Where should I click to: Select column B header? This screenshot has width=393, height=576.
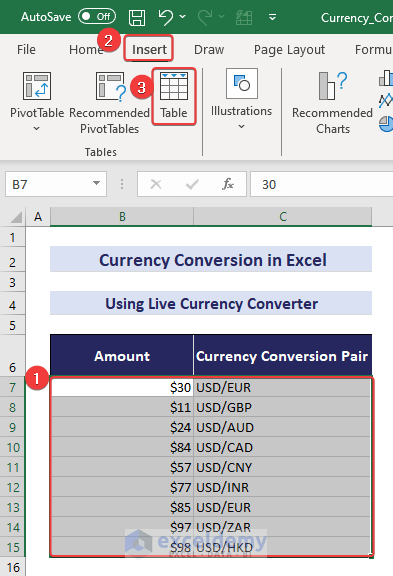point(122,216)
